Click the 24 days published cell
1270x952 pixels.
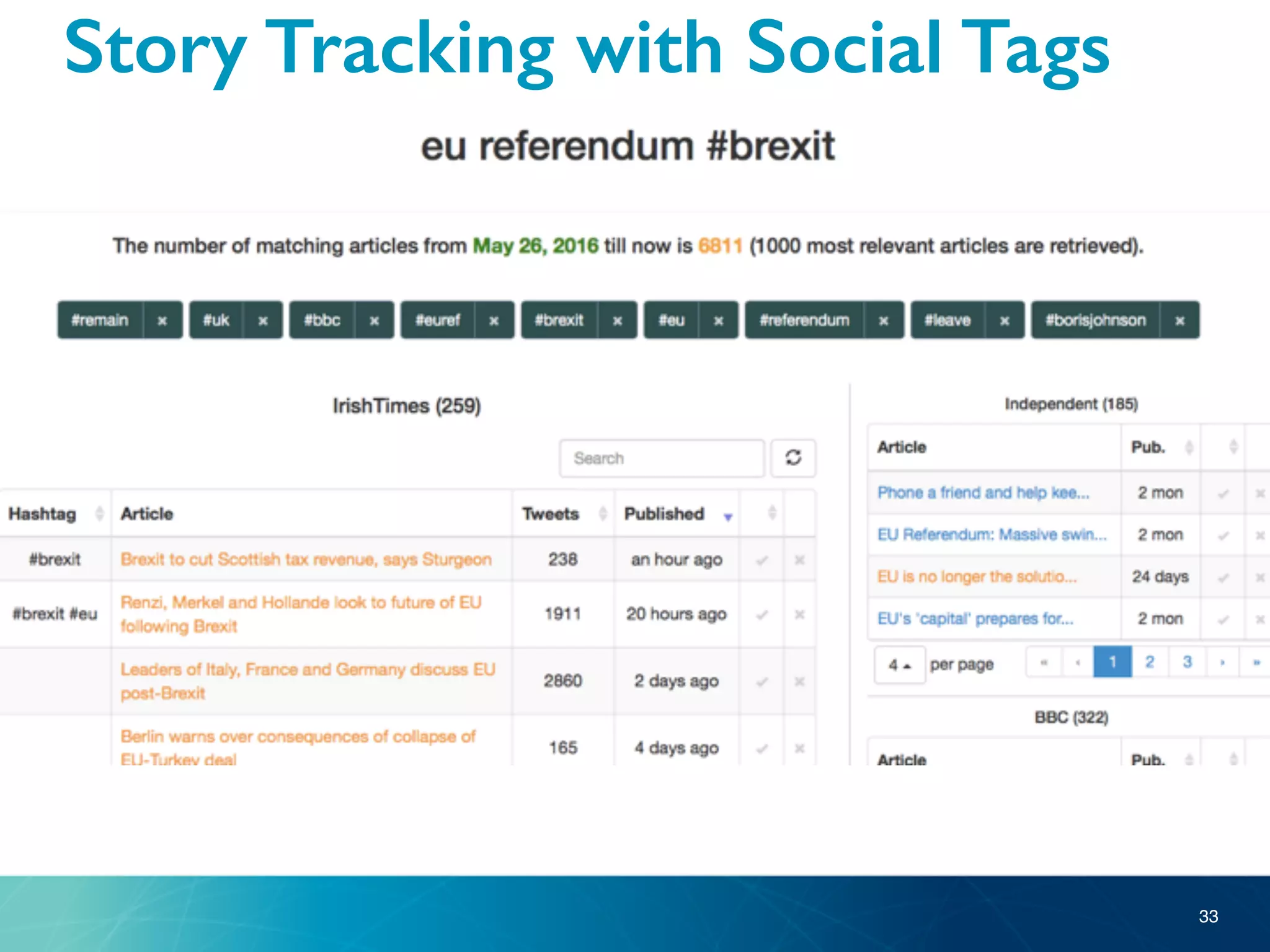click(x=1160, y=576)
